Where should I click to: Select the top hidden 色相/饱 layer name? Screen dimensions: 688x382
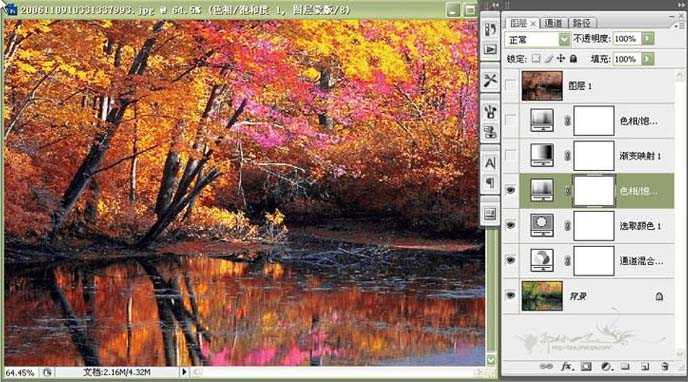638,121
